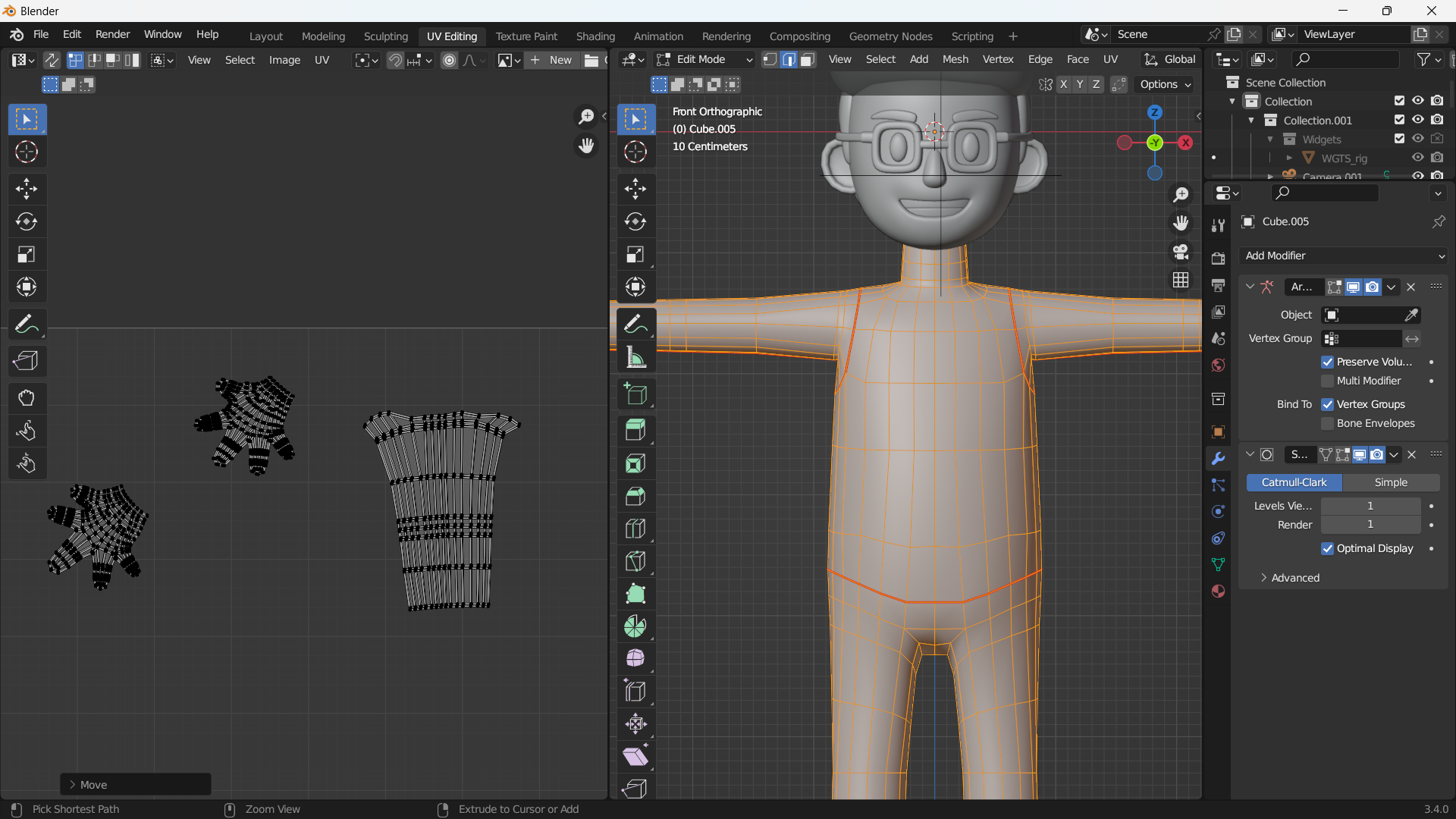Select the Bevel tool
Viewport: 1456px width, 819px height.
635,496
